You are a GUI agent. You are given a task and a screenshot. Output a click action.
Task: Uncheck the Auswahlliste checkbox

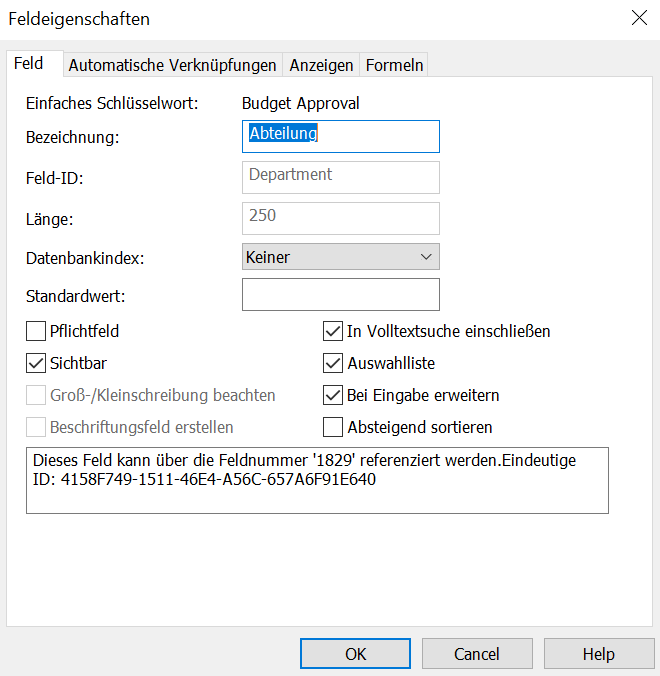tap(333, 363)
